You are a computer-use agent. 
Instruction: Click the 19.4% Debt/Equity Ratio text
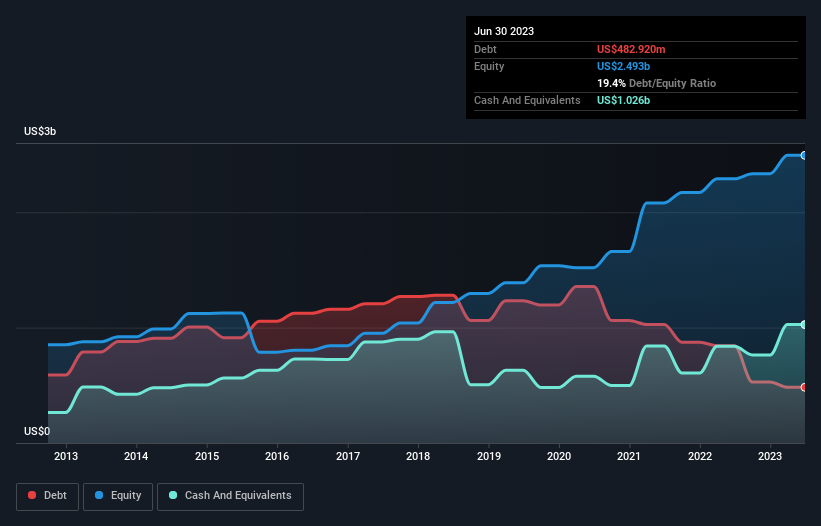pyautogui.click(x=656, y=83)
